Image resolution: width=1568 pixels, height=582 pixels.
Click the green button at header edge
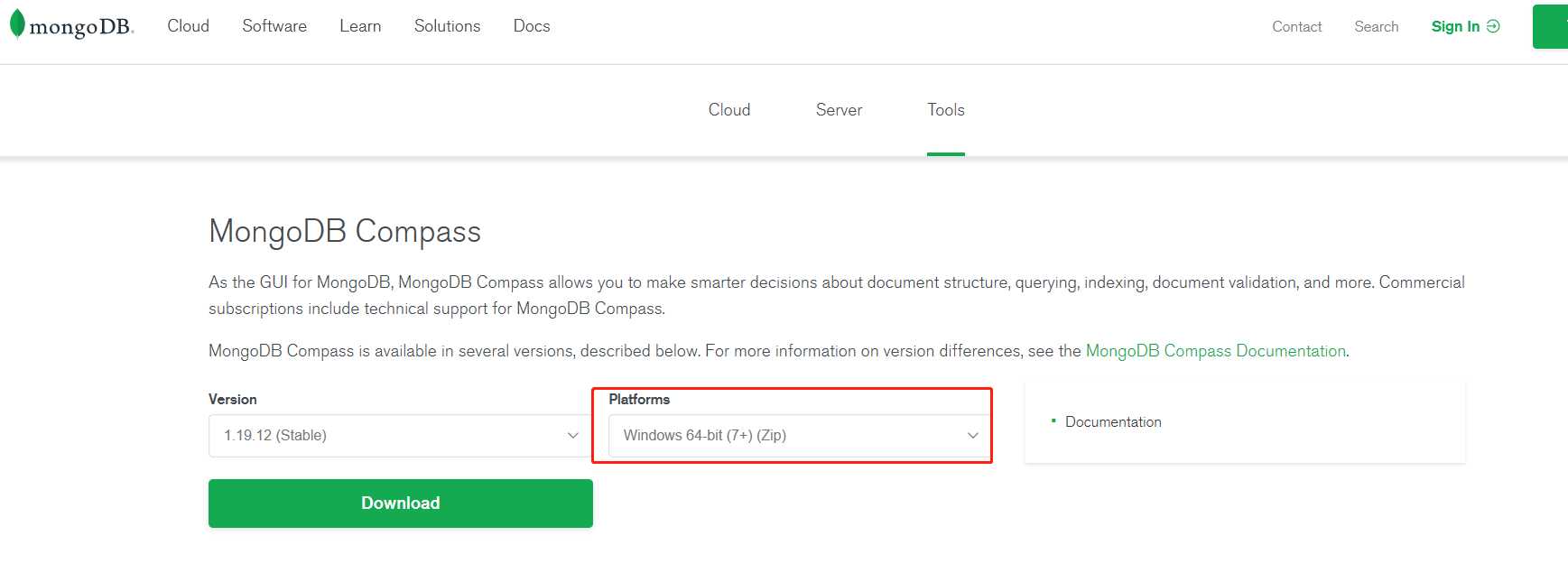1550,26
